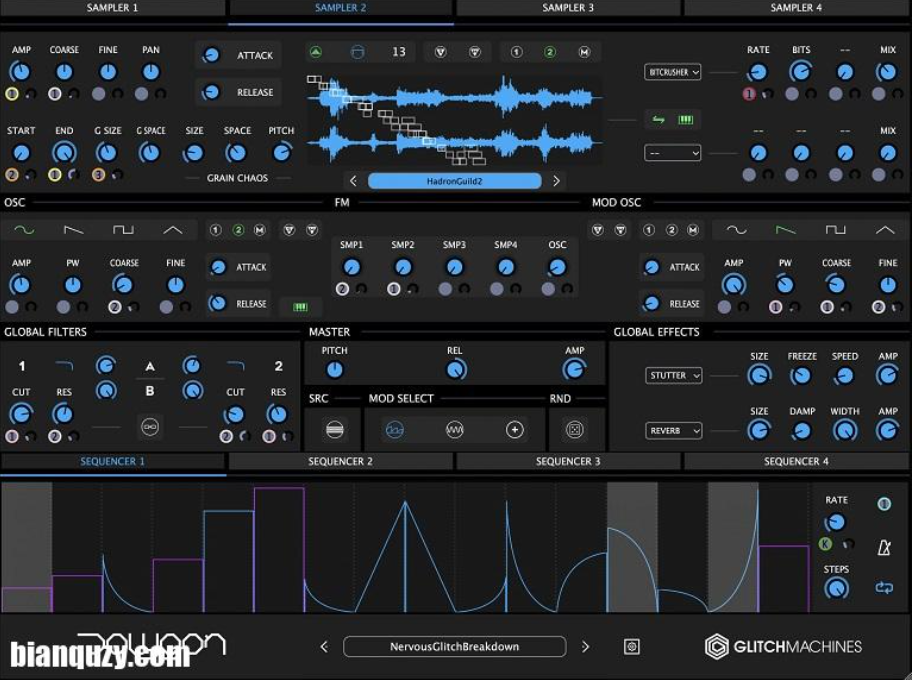Load previous sample before HadronGuild2

click(x=353, y=181)
